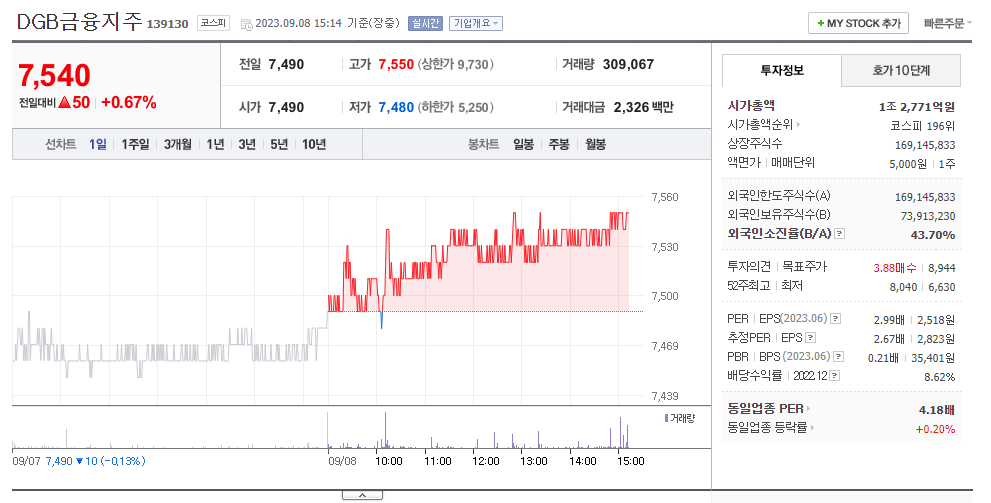The height and width of the screenshot is (503, 991).
Task: Click the stock code 139130
Action: click(x=167, y=24)
